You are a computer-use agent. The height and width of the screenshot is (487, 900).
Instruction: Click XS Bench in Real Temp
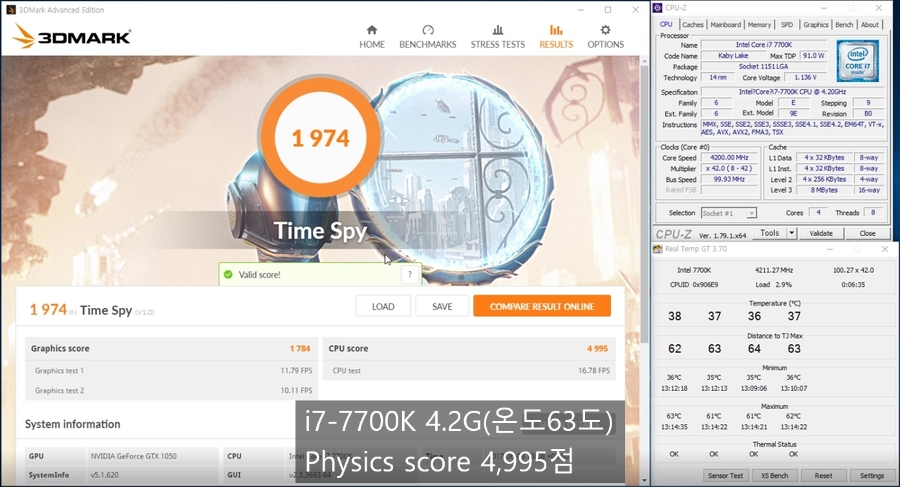[x=774, y=476]
